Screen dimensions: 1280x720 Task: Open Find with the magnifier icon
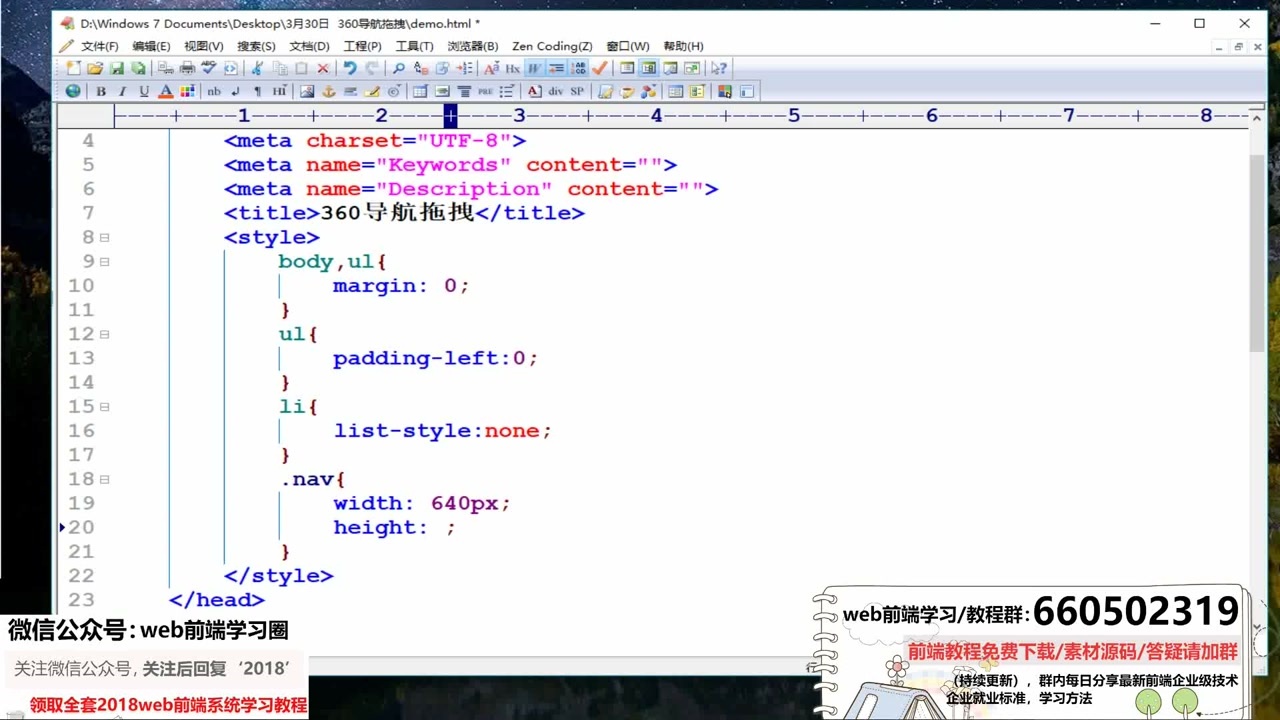tap(399, 68)
